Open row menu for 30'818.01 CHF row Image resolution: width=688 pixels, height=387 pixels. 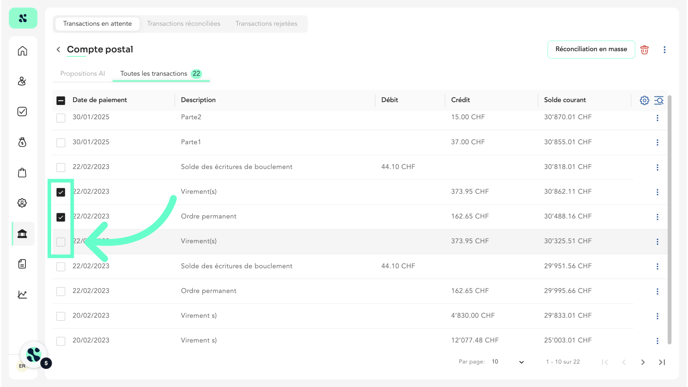click(x=657, y=167)
